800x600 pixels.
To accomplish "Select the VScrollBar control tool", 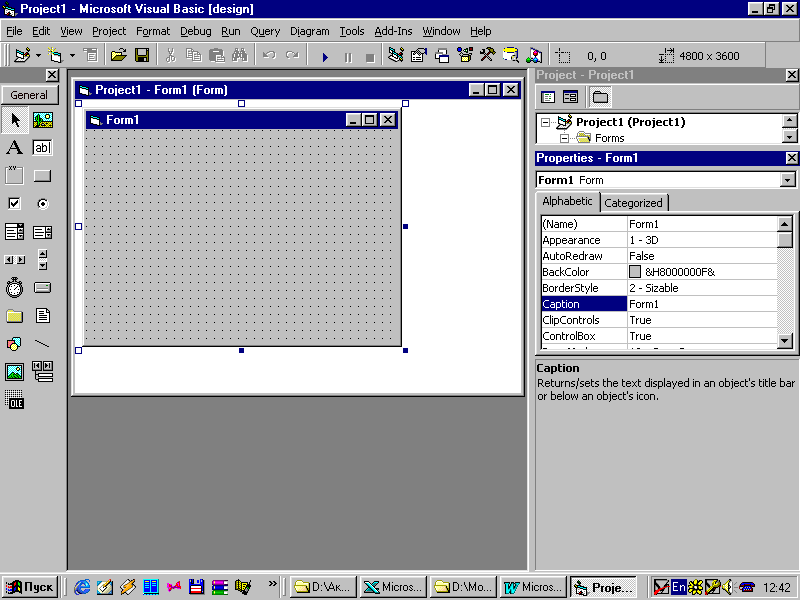I will 43,260.
